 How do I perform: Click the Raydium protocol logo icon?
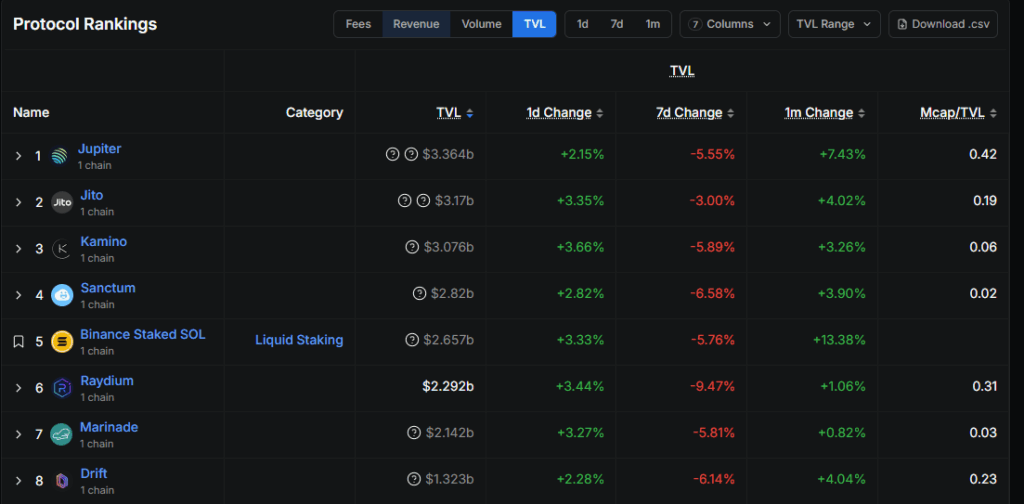(62, 388)
